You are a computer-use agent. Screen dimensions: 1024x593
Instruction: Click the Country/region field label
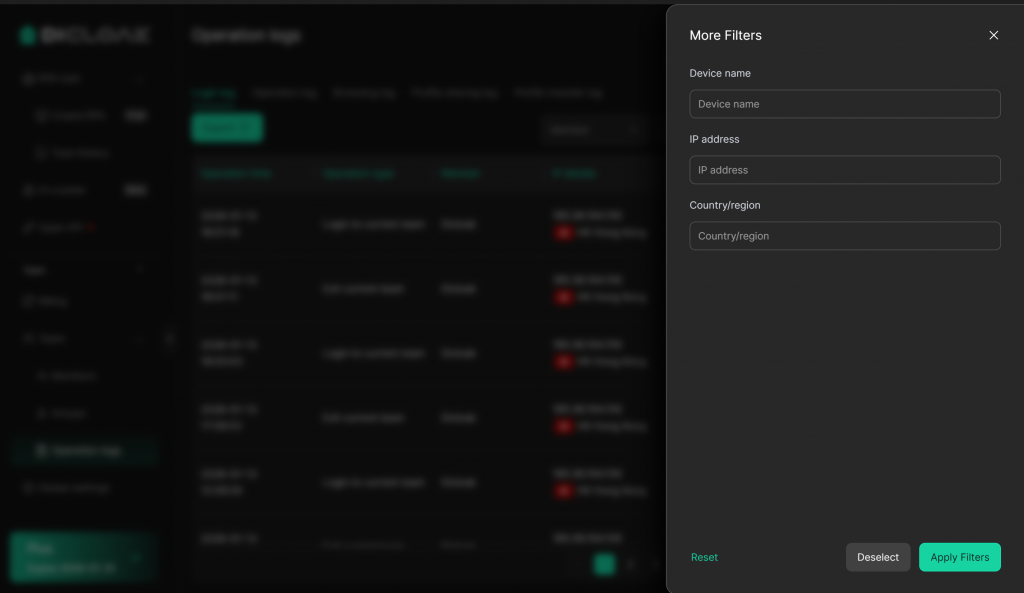click(x=725, y=205)
